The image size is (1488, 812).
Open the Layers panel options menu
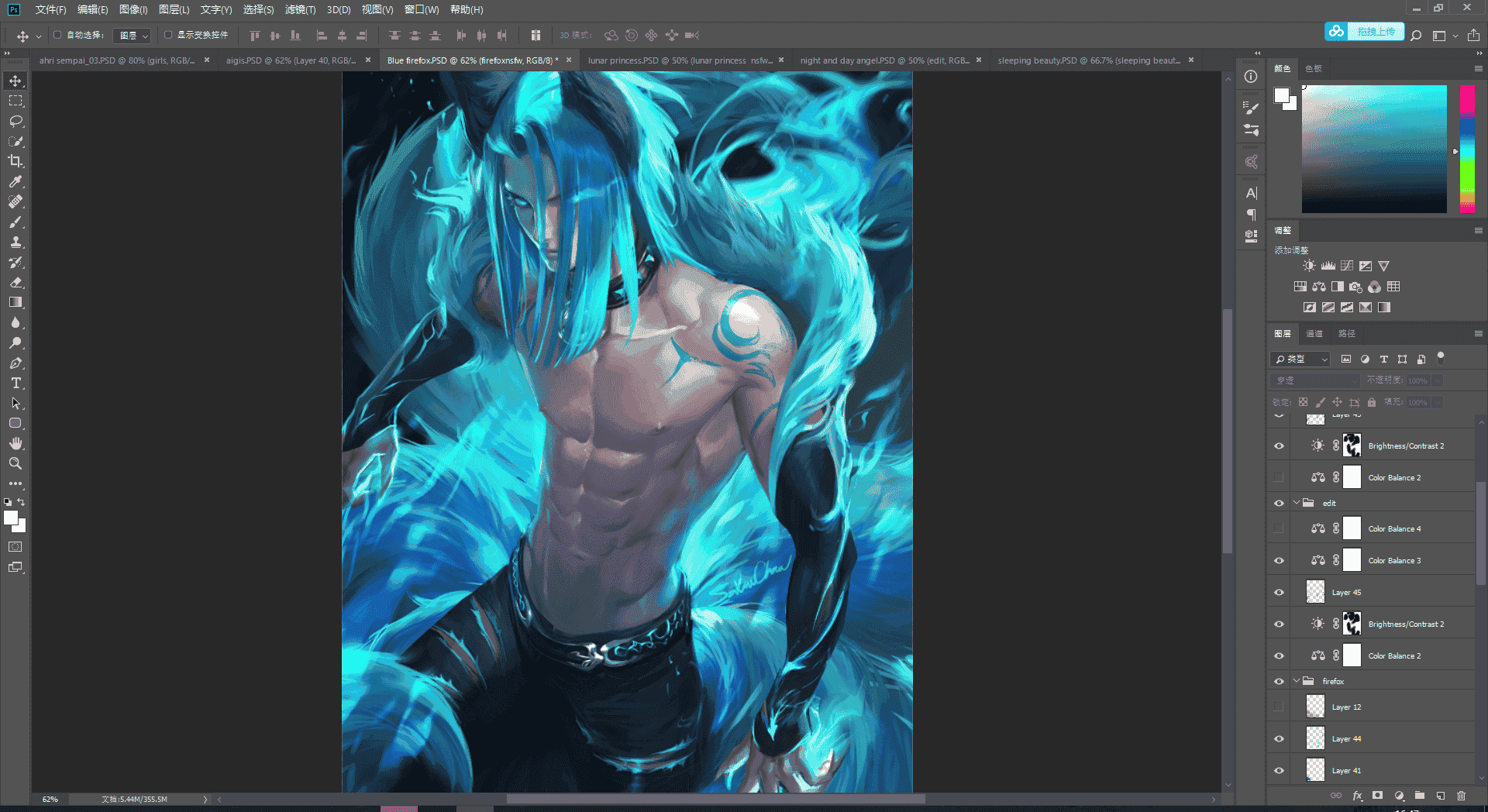(x=1478, y=333)
